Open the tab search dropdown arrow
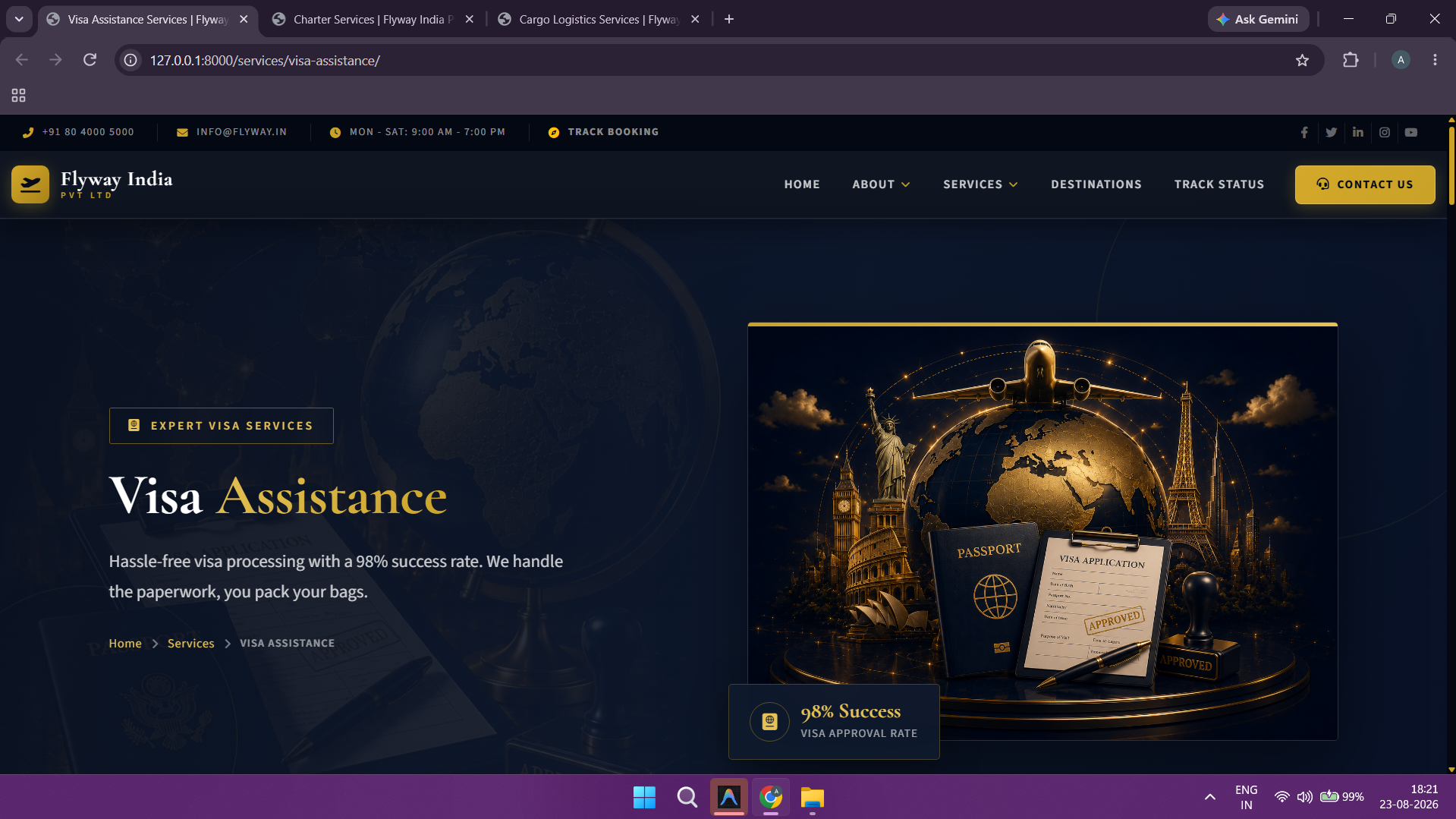 coord(19,19)
